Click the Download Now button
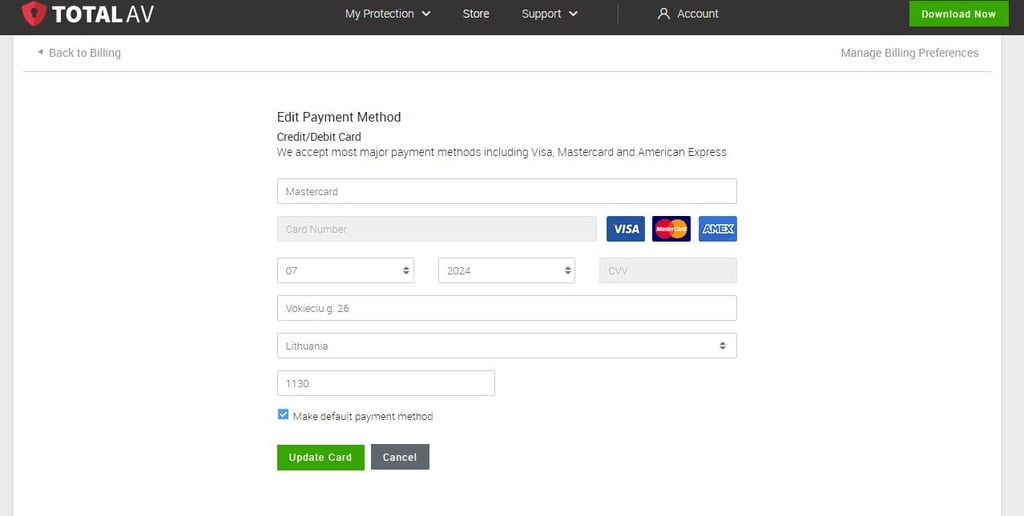 pos(959,14)
